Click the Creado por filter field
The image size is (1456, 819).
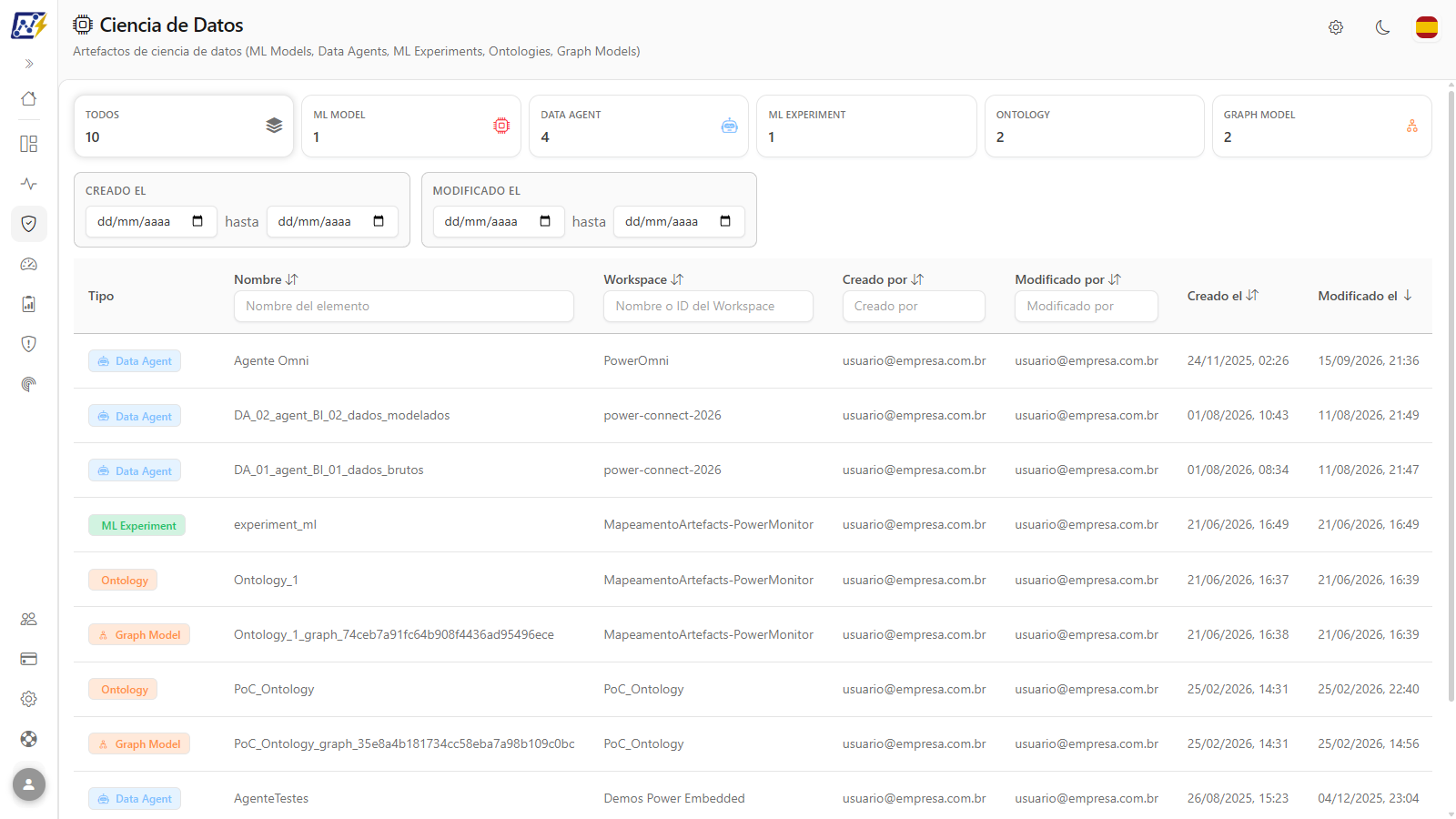(x=914, y=306)
